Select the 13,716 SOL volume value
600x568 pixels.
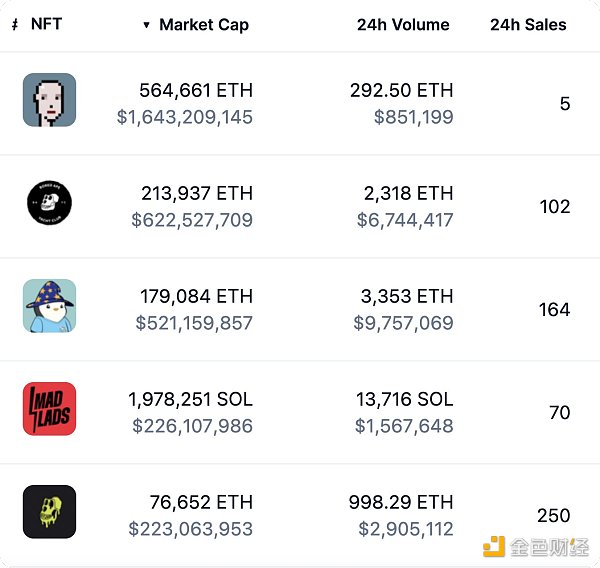[404, 399]
